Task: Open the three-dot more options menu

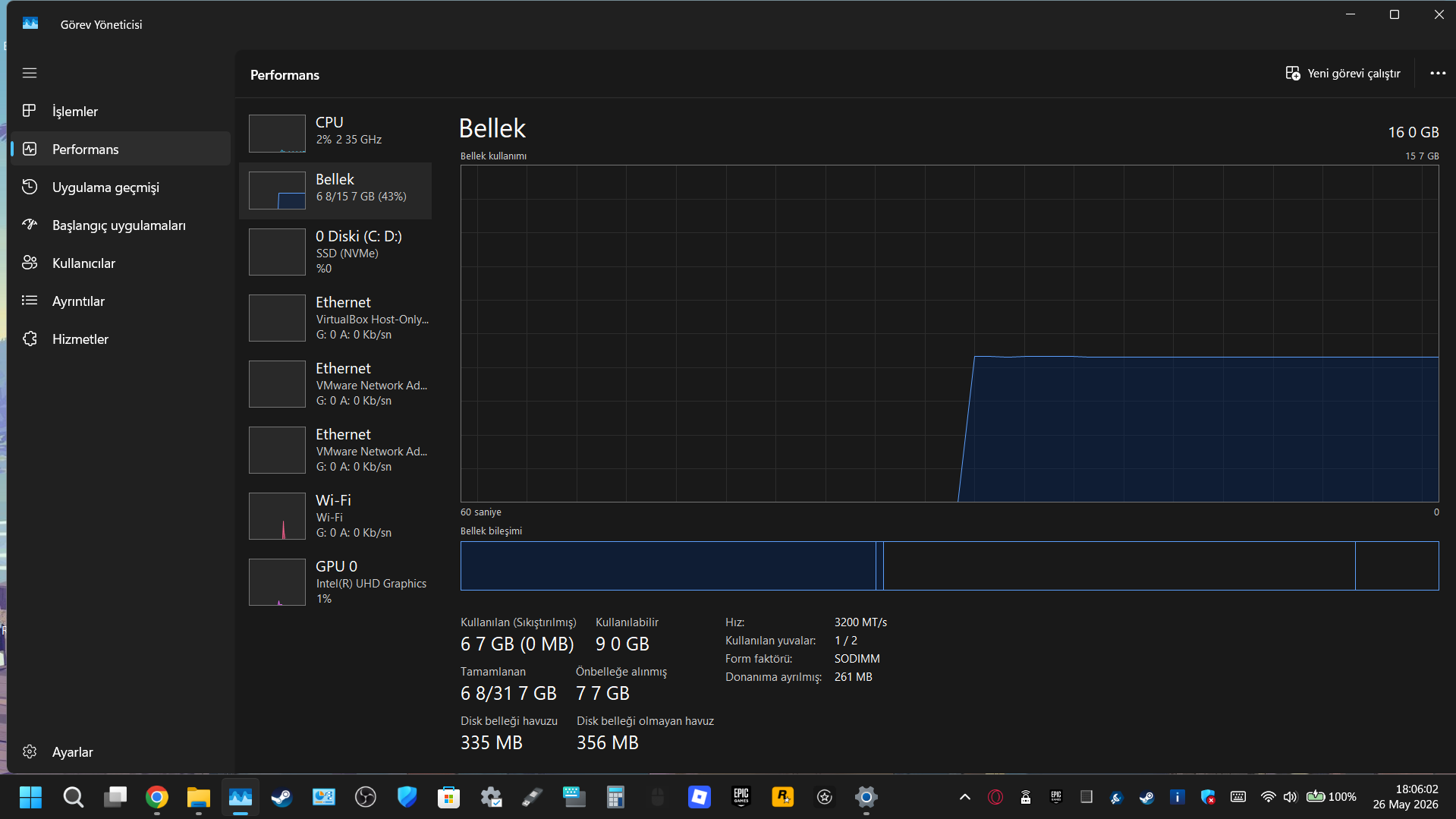Action: pyautogui.click(x=1437, y=74)
